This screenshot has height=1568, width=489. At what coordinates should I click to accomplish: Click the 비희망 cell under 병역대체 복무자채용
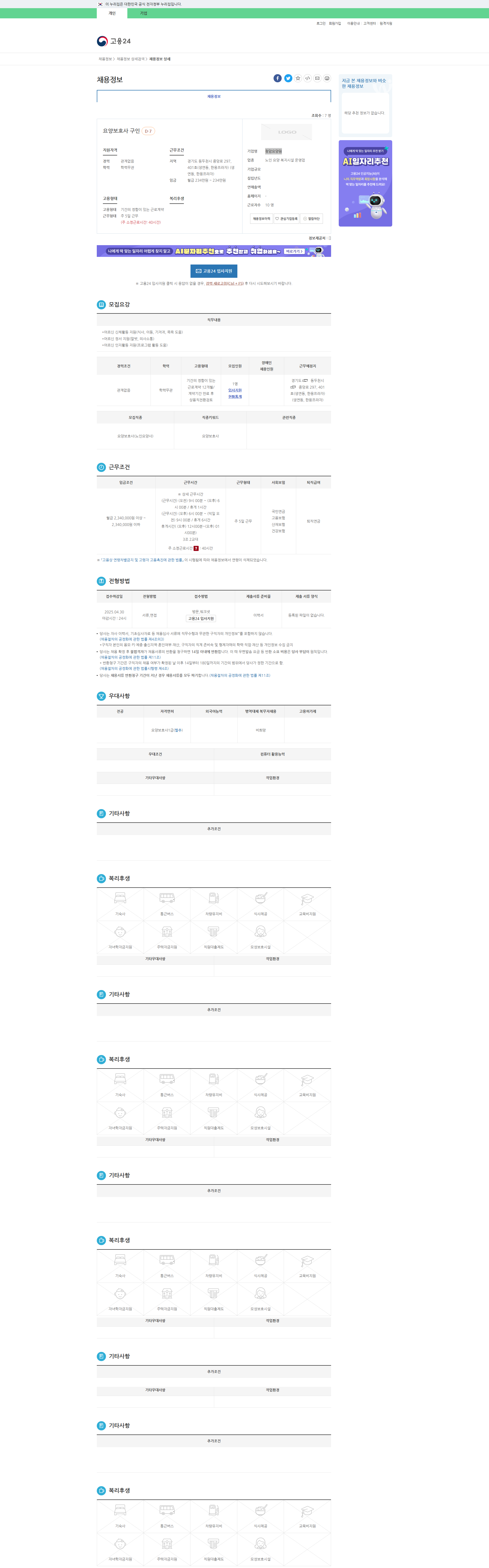pyautogui.click(x=260, y=730)
